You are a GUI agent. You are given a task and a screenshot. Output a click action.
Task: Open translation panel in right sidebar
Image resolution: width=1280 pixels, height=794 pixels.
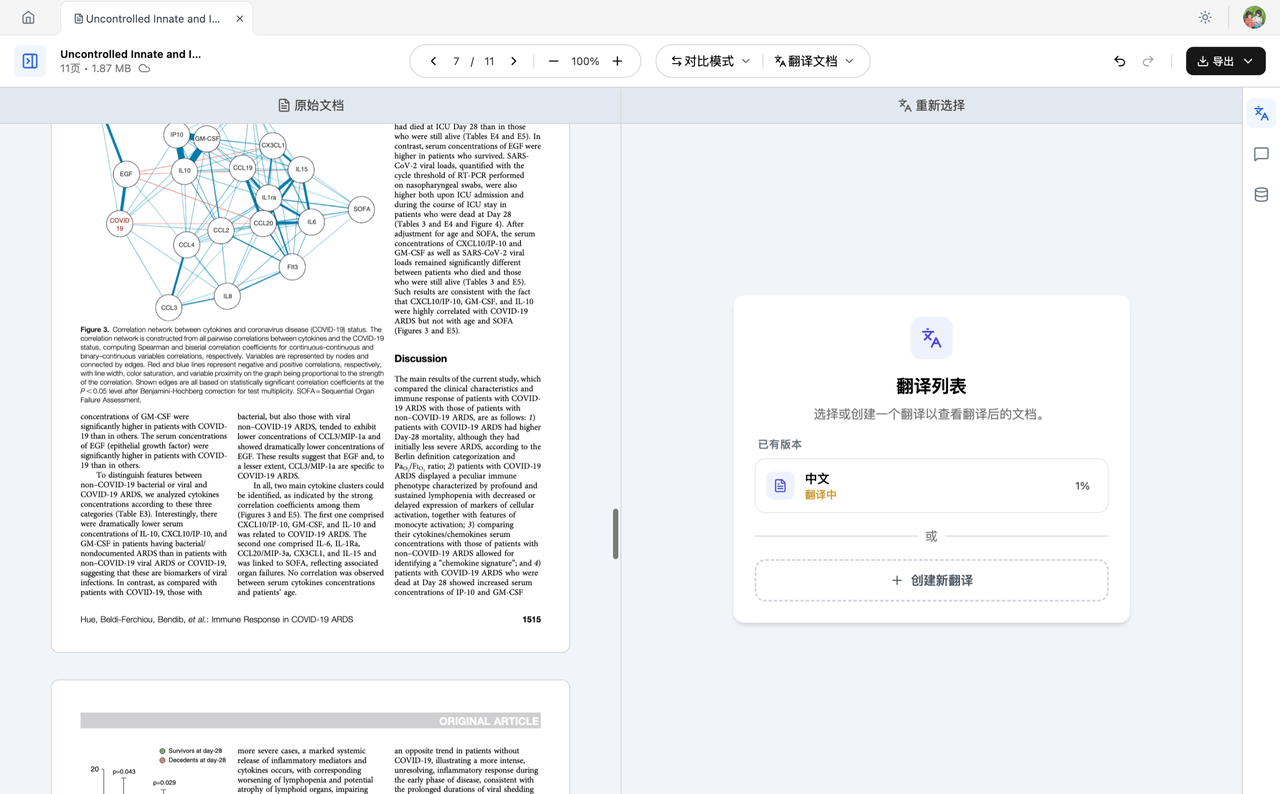point(1261,113)
